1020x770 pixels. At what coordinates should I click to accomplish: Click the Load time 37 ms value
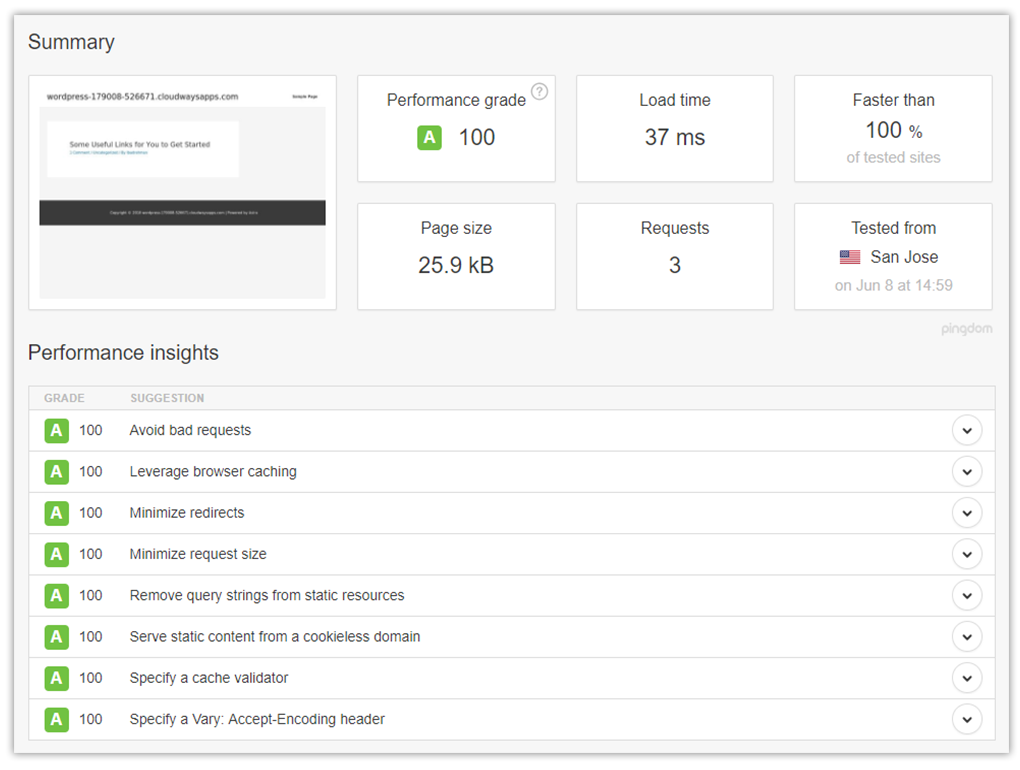[675, 137]
